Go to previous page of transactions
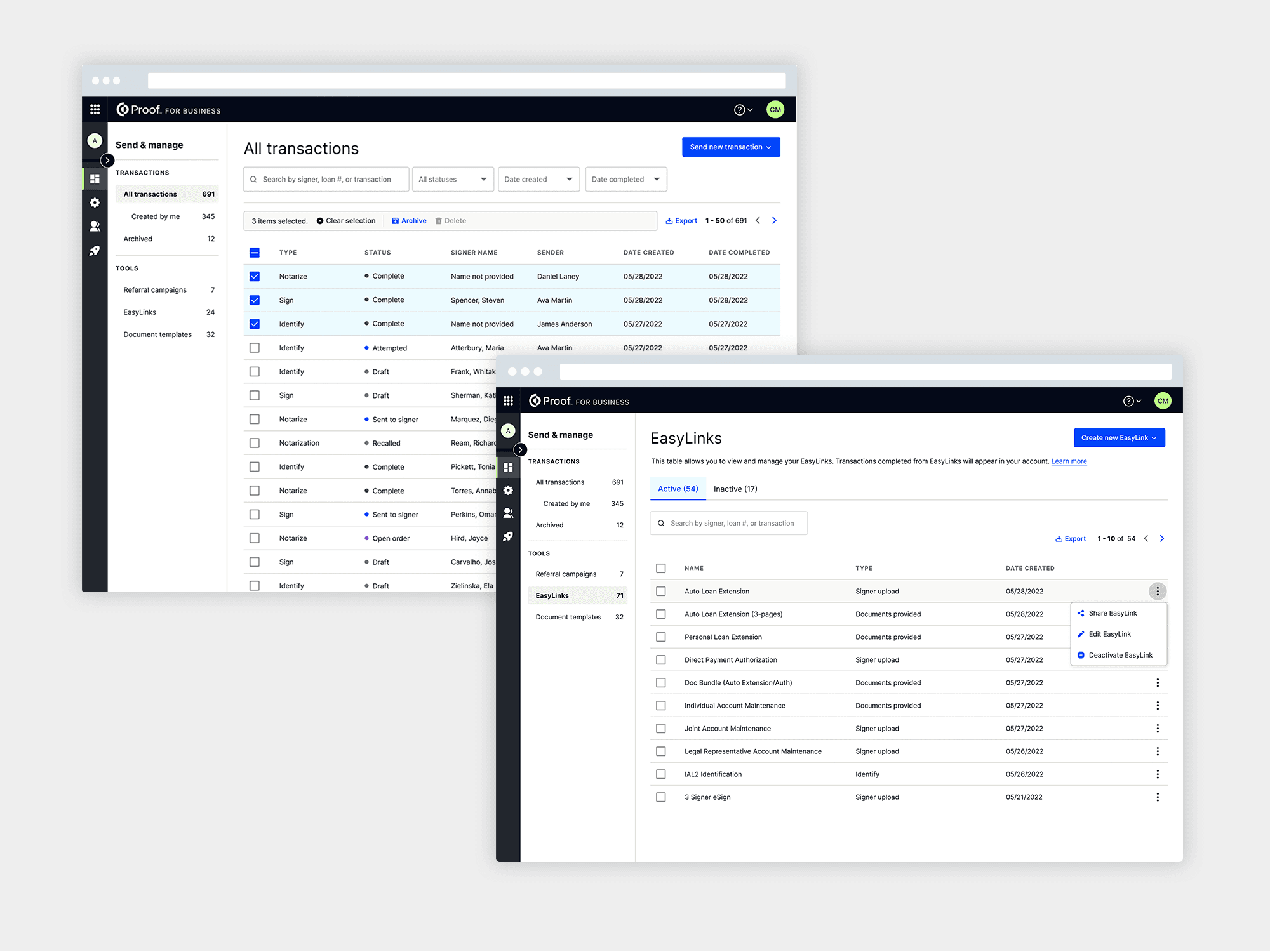 coord(758,221)
